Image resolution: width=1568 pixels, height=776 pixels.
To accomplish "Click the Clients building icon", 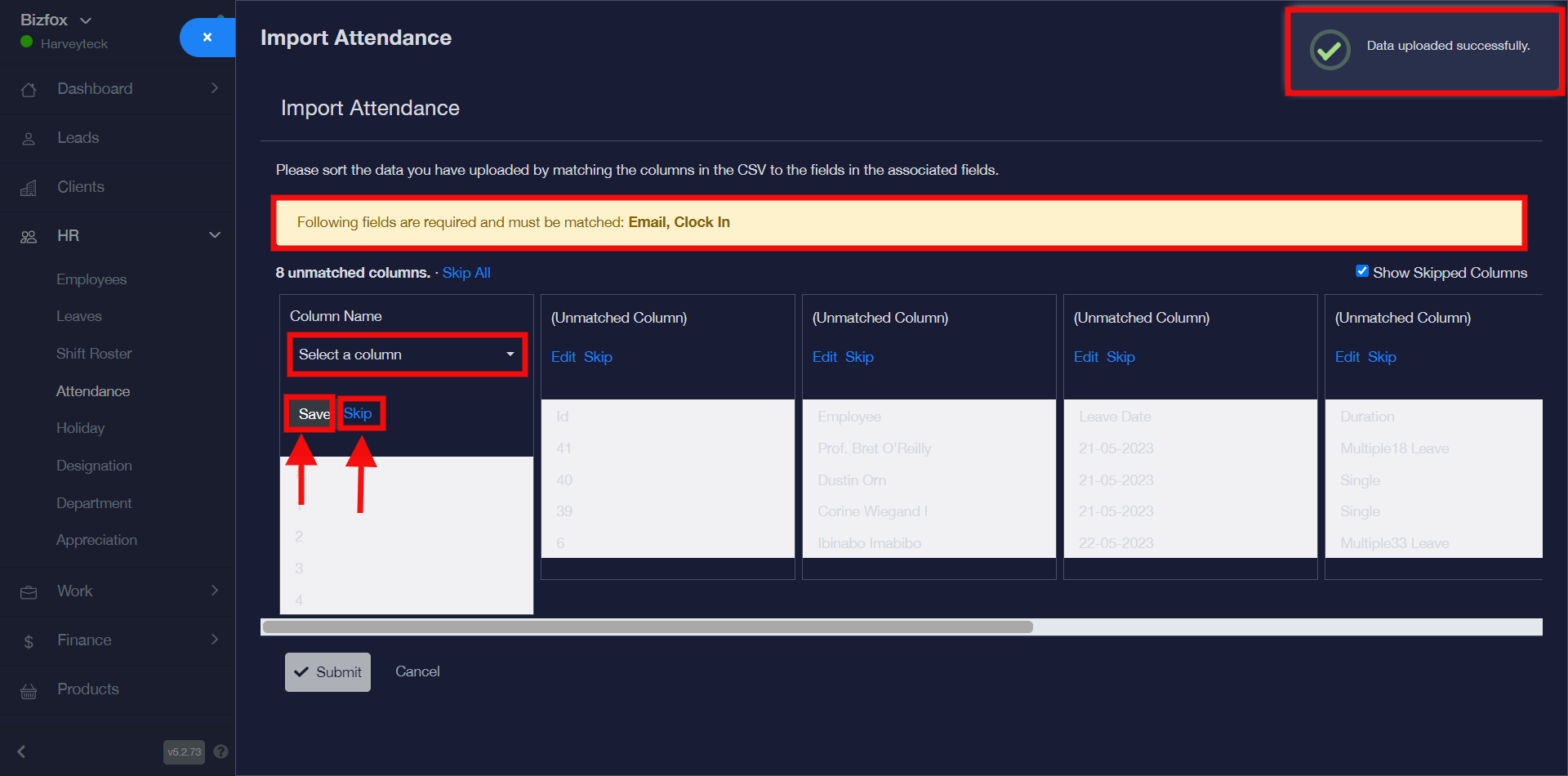I will coord(29,188).
